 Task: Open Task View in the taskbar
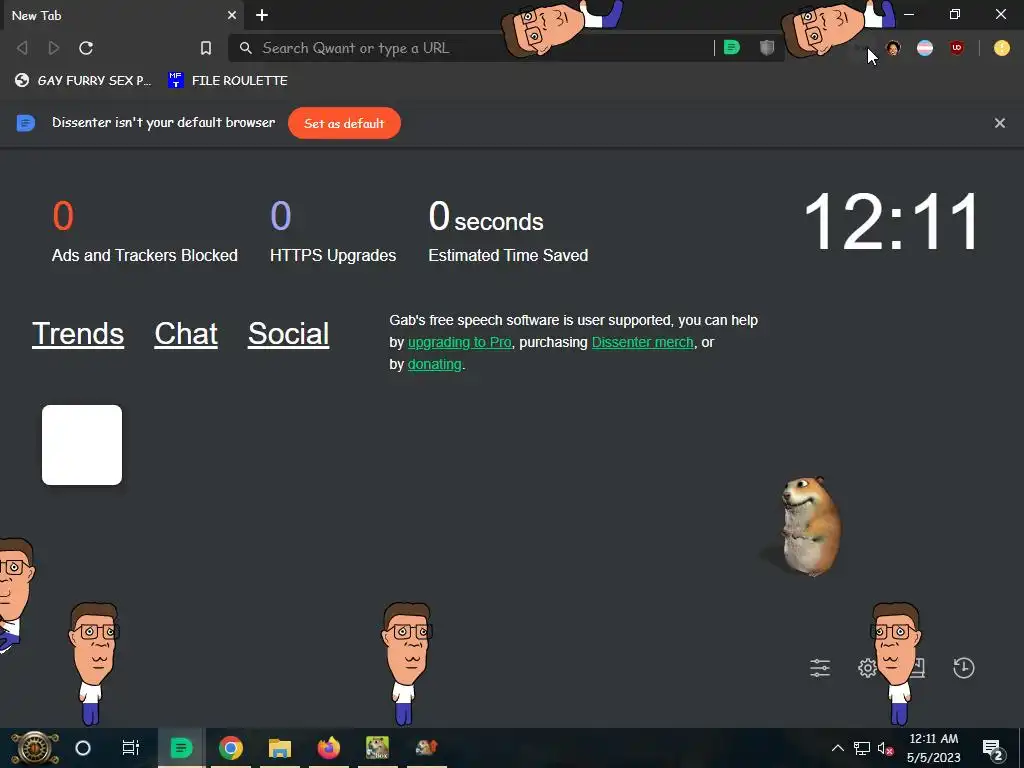click(x=131, y=748)
